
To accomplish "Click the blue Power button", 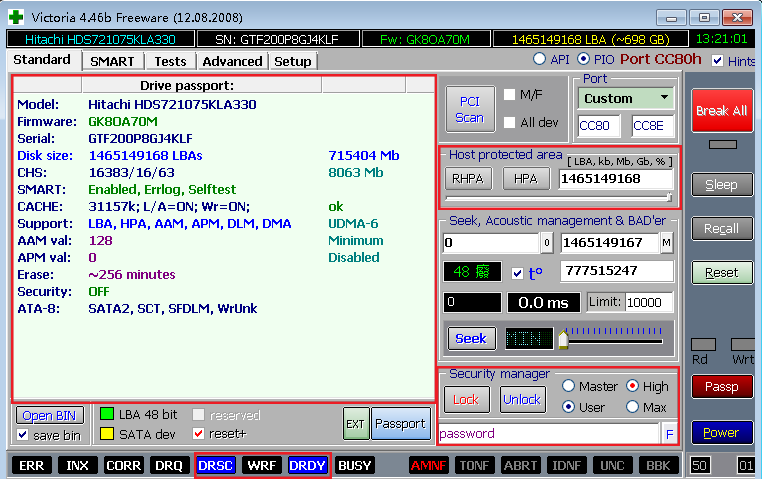I will [722, 432].
